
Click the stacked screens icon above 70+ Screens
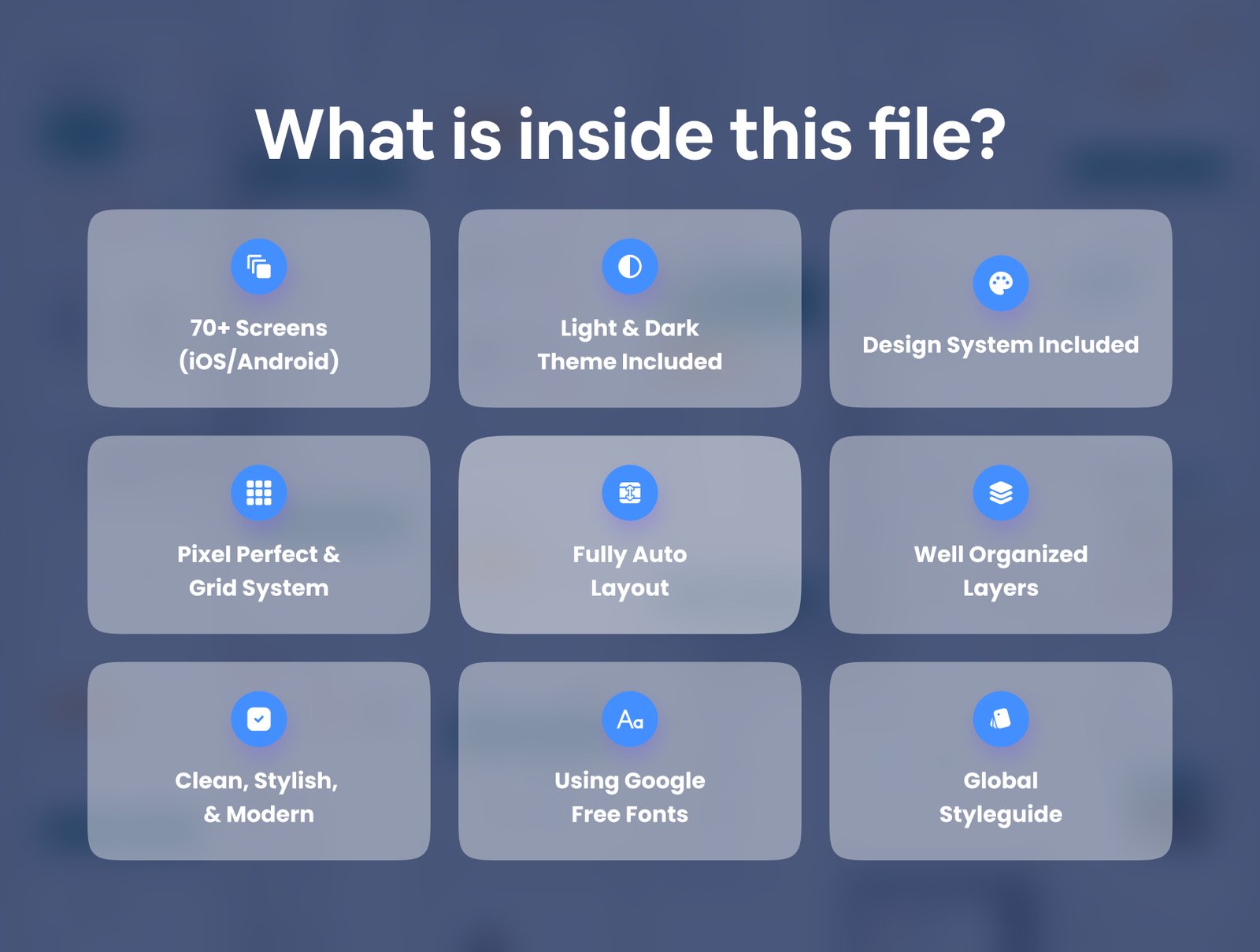click(x=258, y=267)
